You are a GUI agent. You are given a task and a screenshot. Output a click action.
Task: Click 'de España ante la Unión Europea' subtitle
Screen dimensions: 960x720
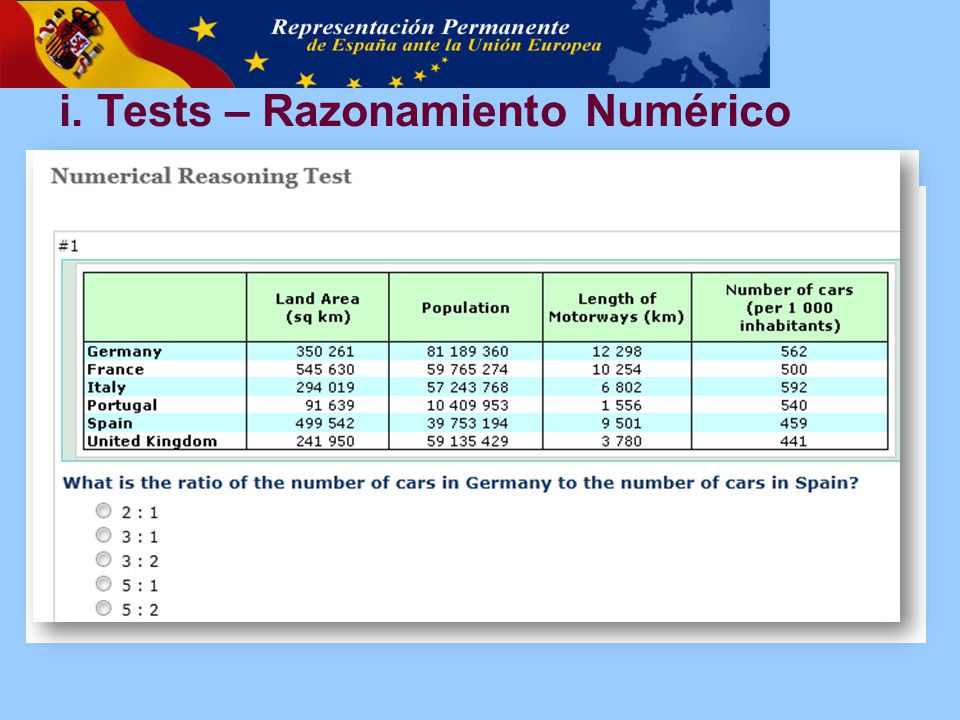coord(454,46)
